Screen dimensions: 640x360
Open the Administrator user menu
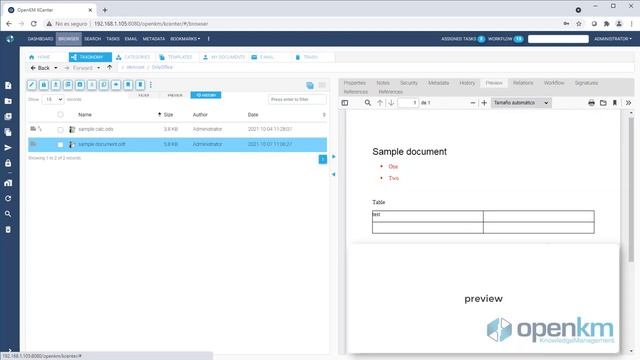(x=613, y=39)
